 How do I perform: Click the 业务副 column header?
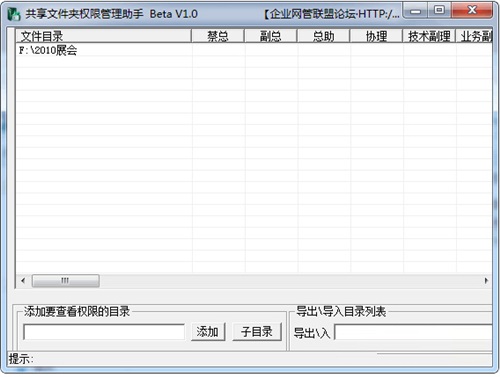coord(474,36)
